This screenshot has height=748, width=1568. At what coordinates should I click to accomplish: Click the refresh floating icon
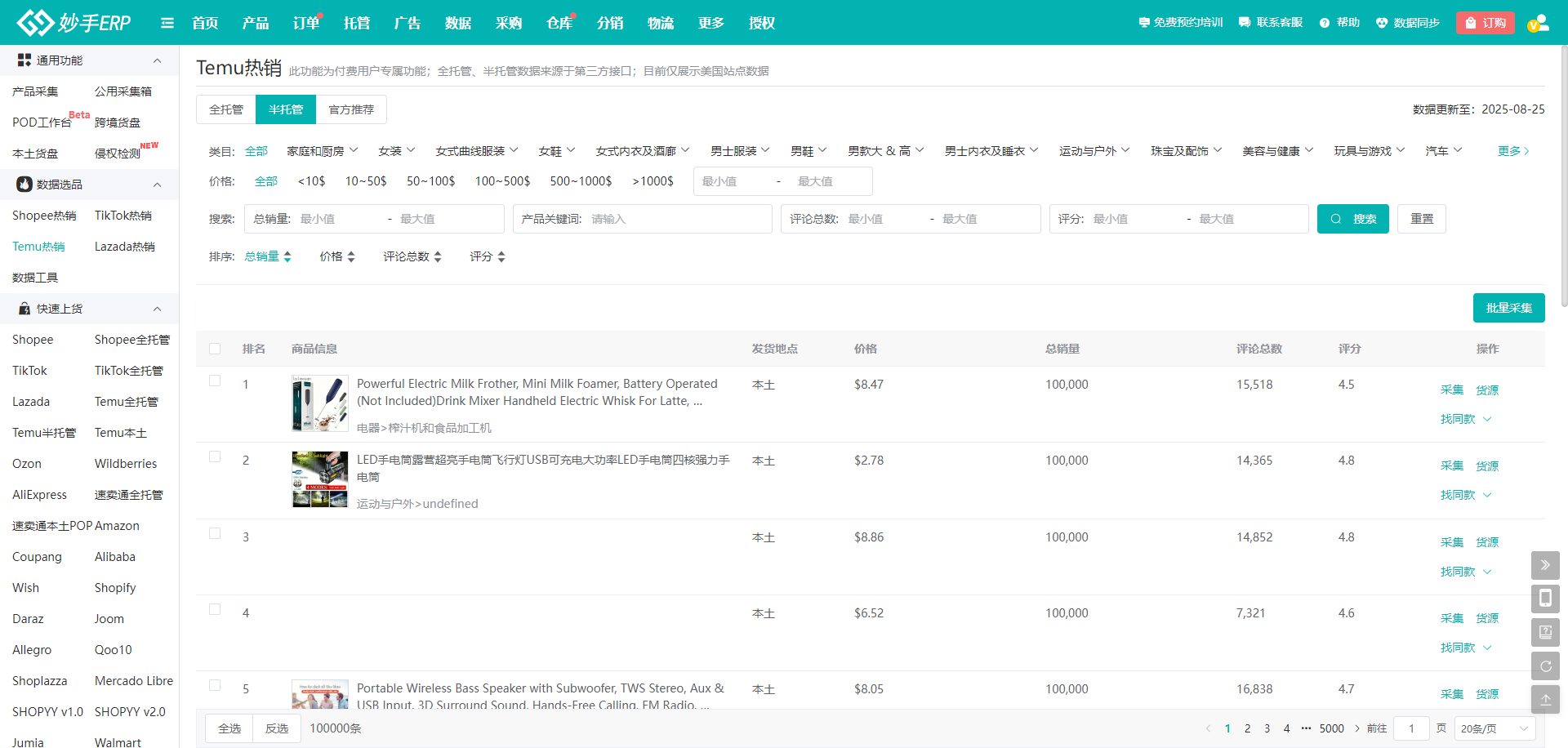coord(1545,666)
